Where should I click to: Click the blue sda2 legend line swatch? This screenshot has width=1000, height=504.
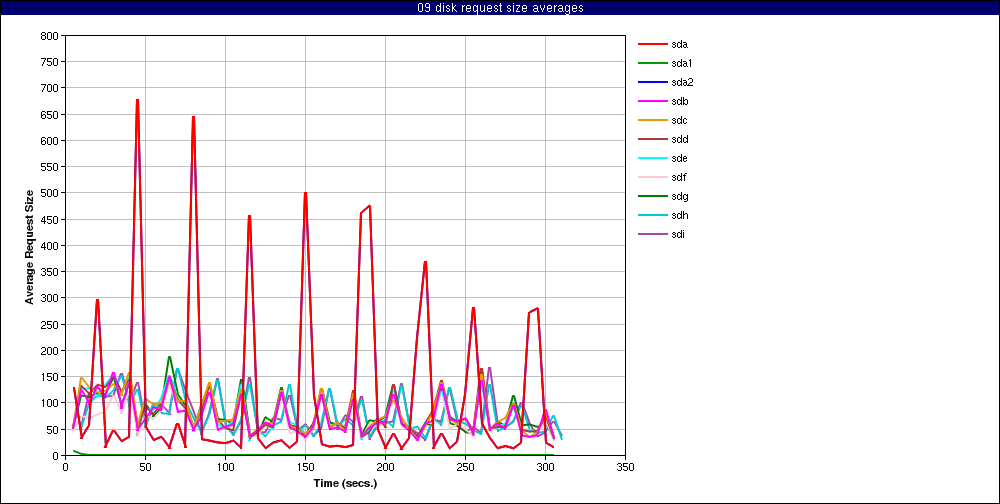pyautogui.click(x=652, y=82)
